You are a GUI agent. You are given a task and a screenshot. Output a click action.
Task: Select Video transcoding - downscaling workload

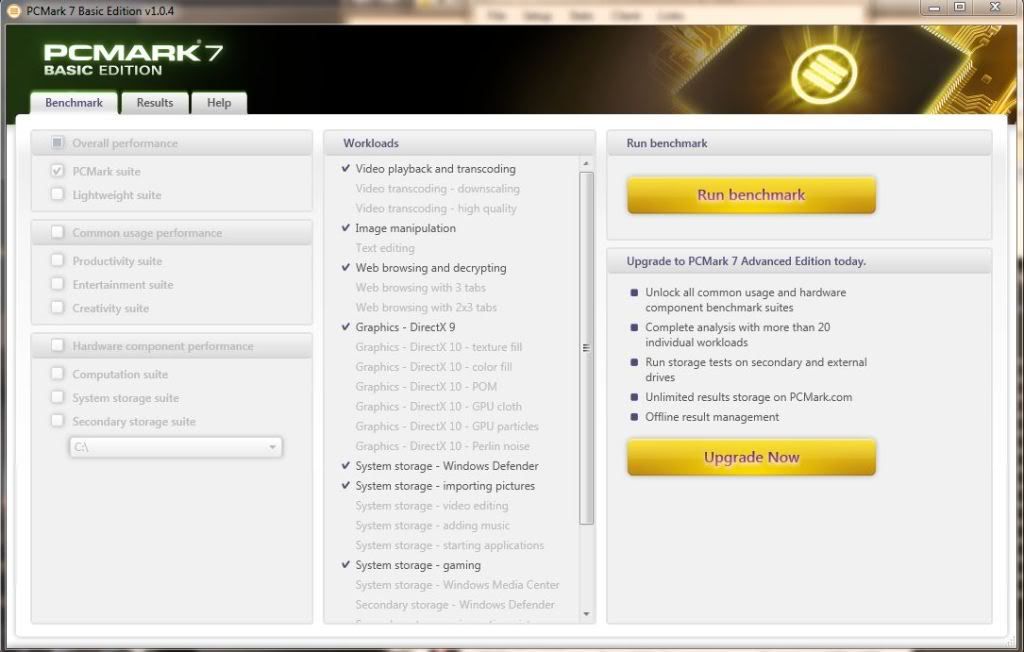click(438, 188)
